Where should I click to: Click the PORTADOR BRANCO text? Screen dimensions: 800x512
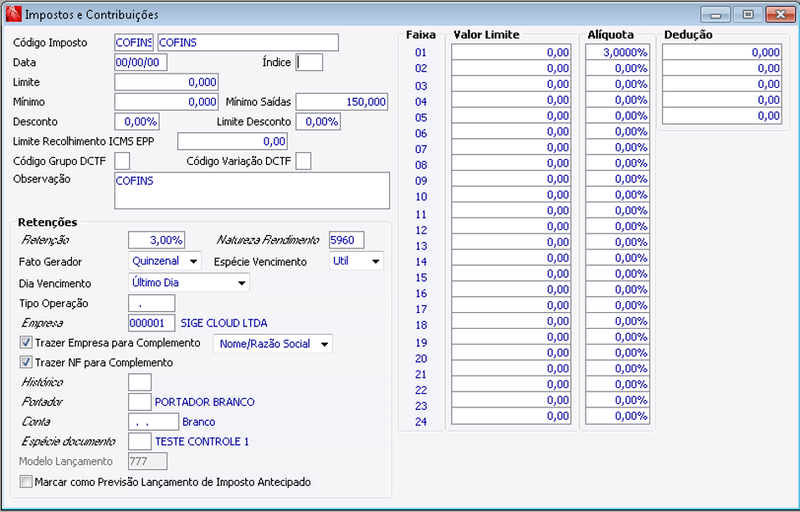click(205, 402)
